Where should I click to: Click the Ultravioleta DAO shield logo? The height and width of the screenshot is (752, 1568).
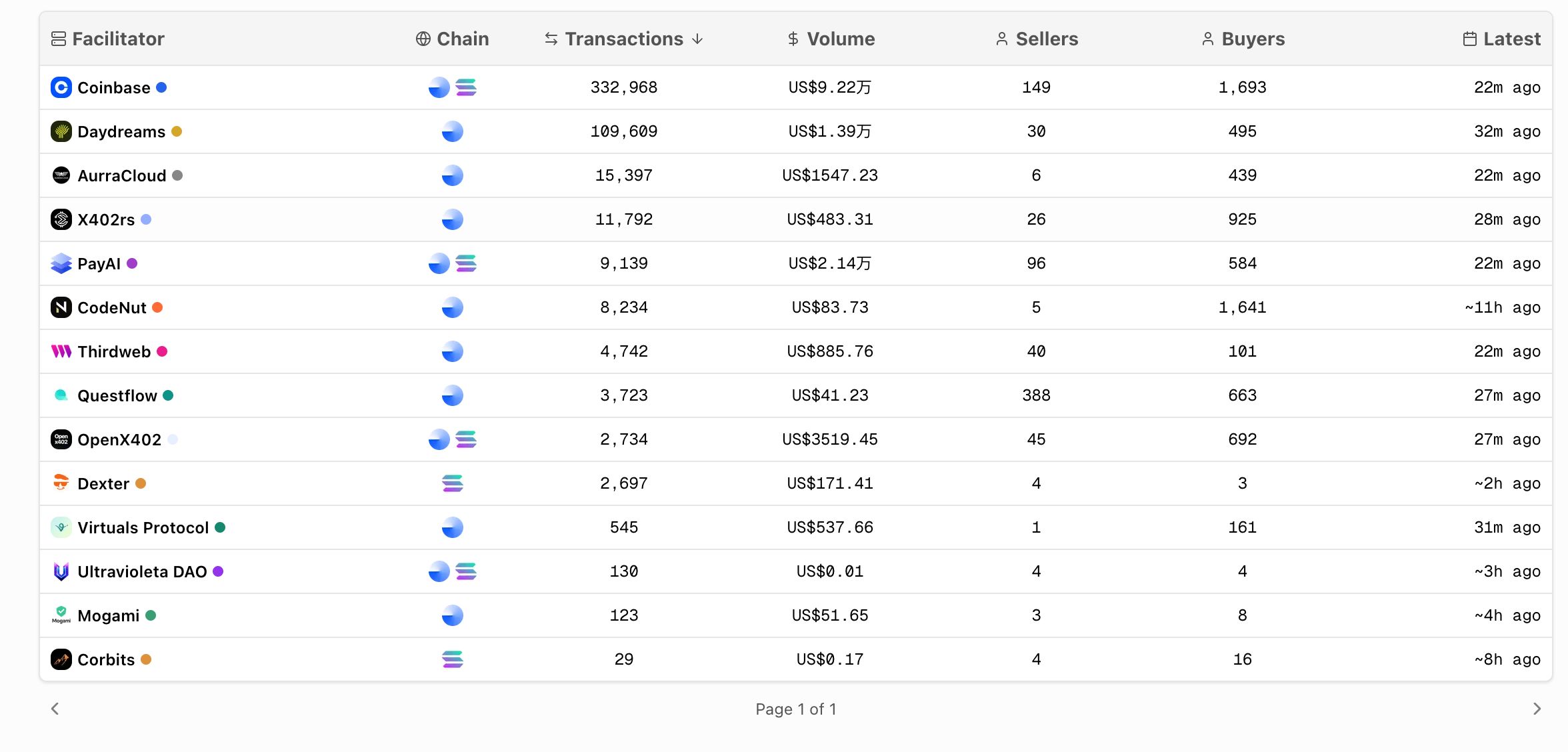tap(61, 571)
